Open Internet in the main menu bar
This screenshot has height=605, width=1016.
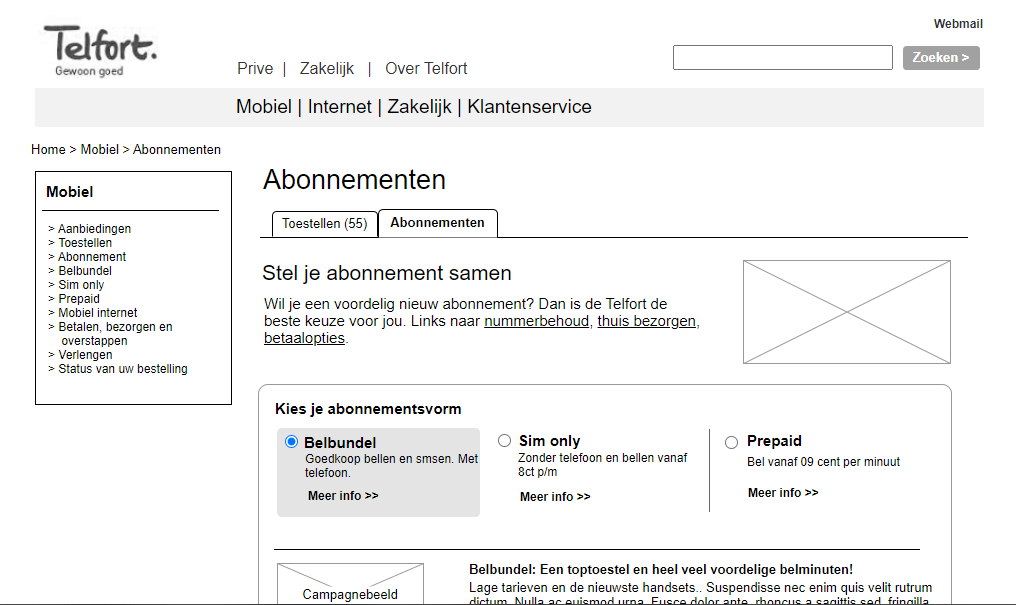pos(340,107)
